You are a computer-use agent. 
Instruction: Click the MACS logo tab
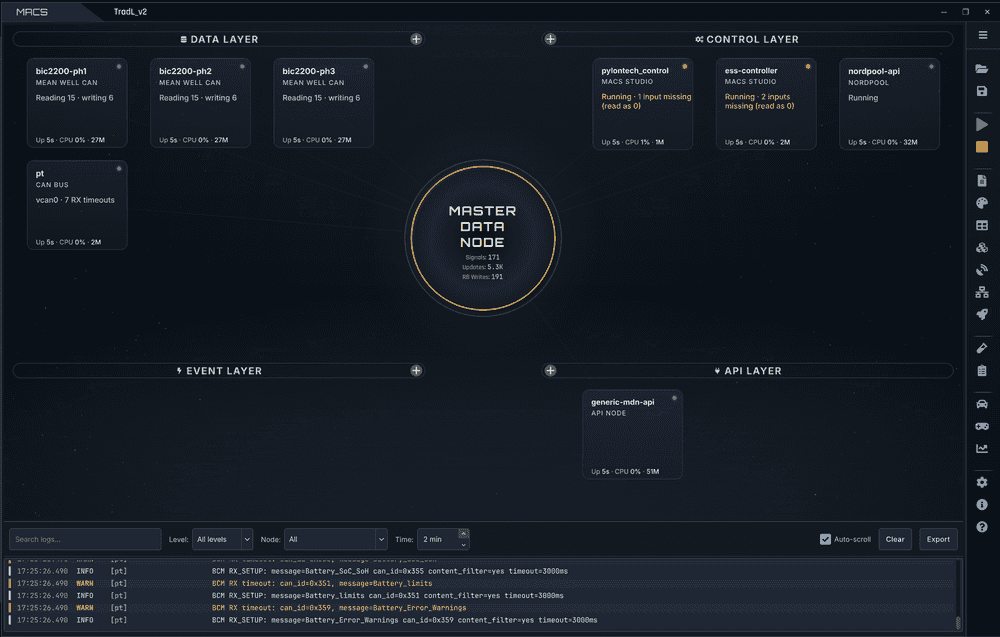[x=32, y=12]
